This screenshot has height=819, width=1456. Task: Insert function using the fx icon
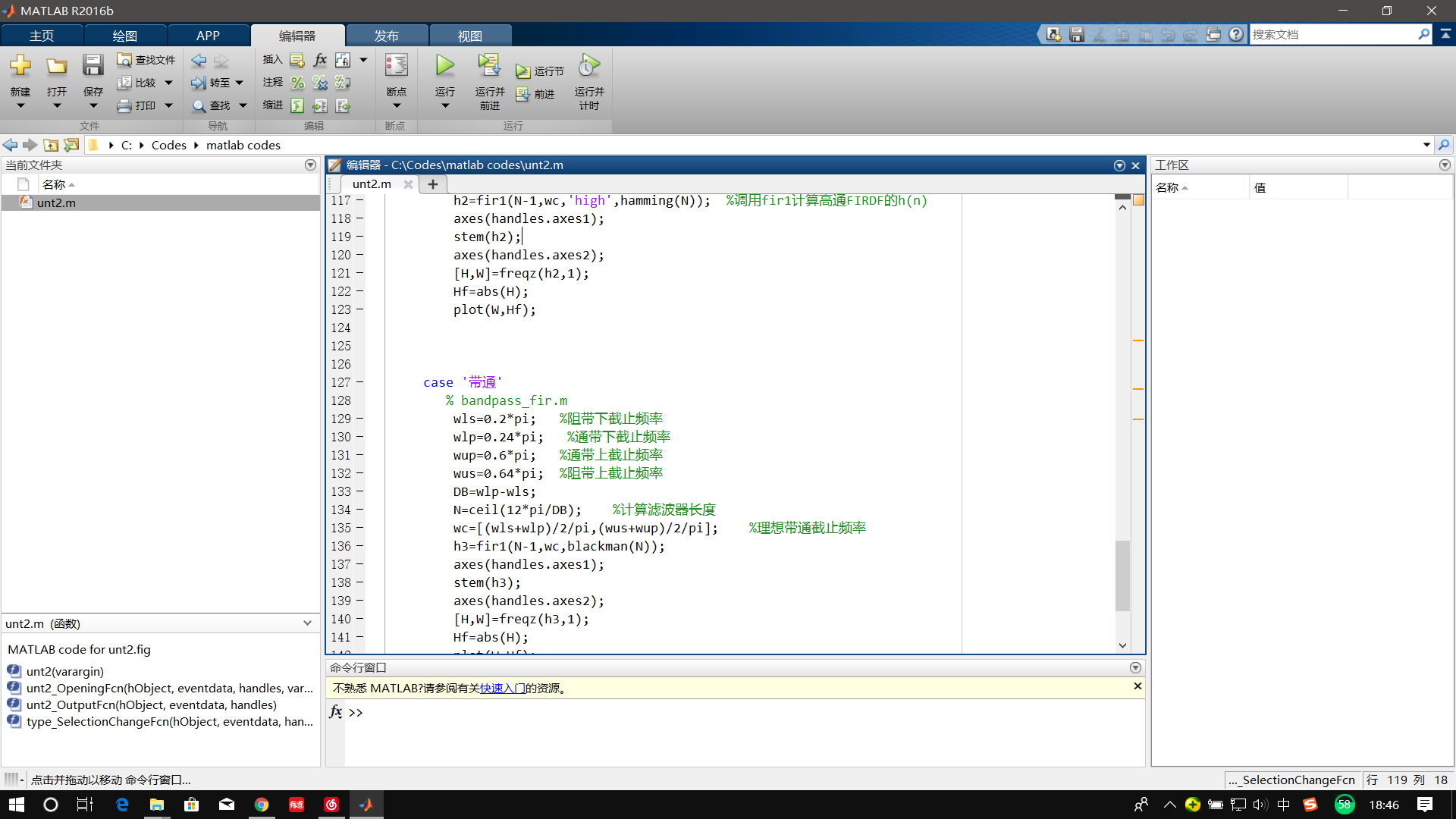click(x=320, y=60)
